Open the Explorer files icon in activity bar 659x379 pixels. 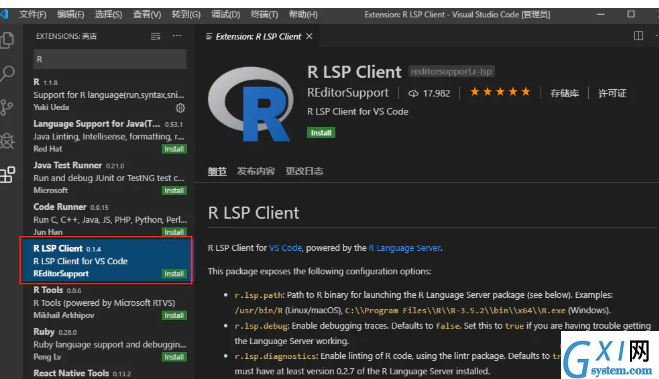[7, 40]
